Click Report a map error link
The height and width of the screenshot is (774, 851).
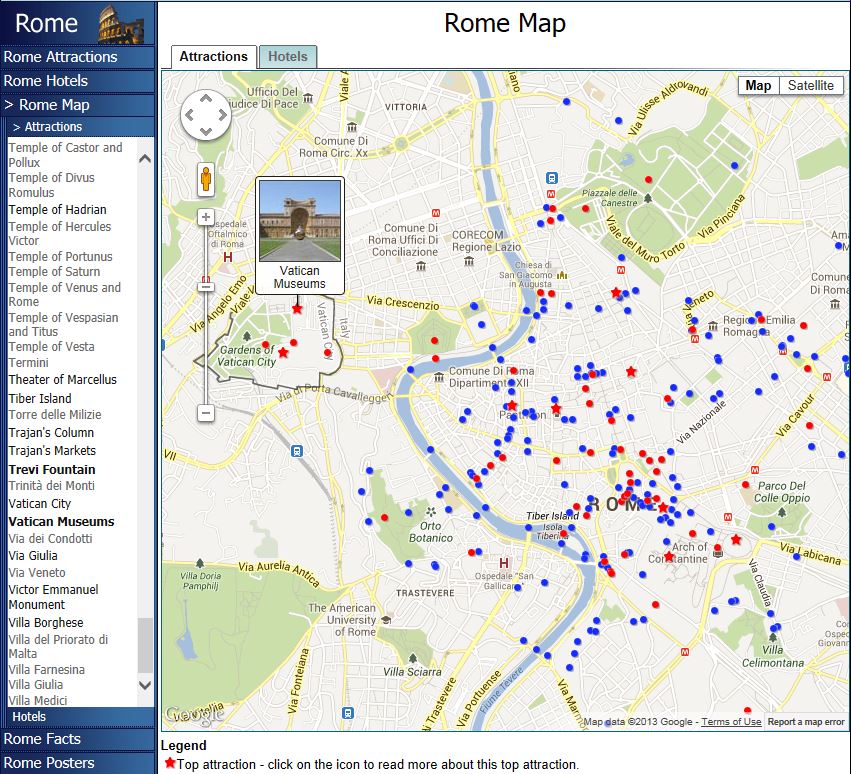pyautogui.click(x=805, y=721)
